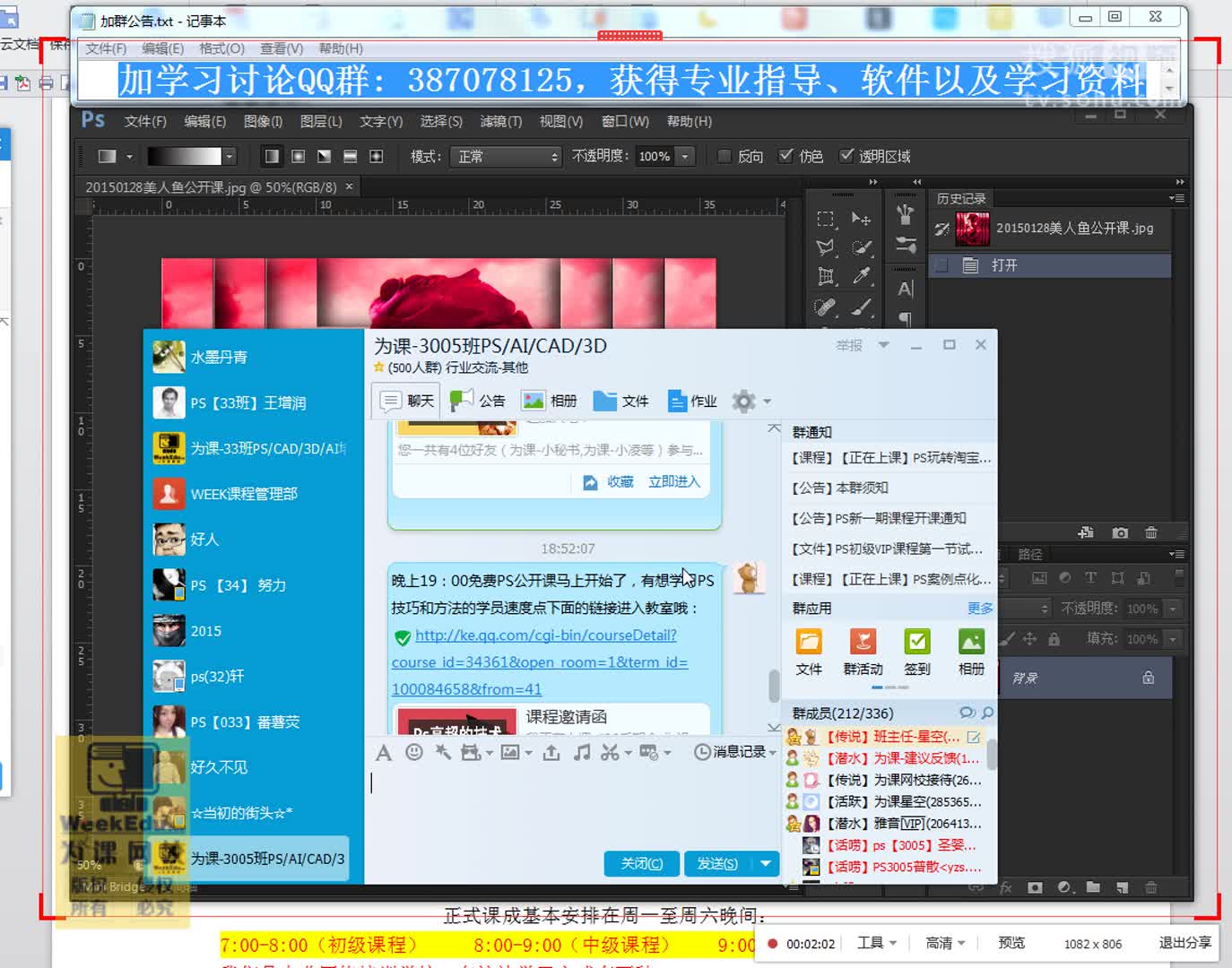Open font settings 'A' in QQ chat
Screen dimensions: 1232x968
384,752
